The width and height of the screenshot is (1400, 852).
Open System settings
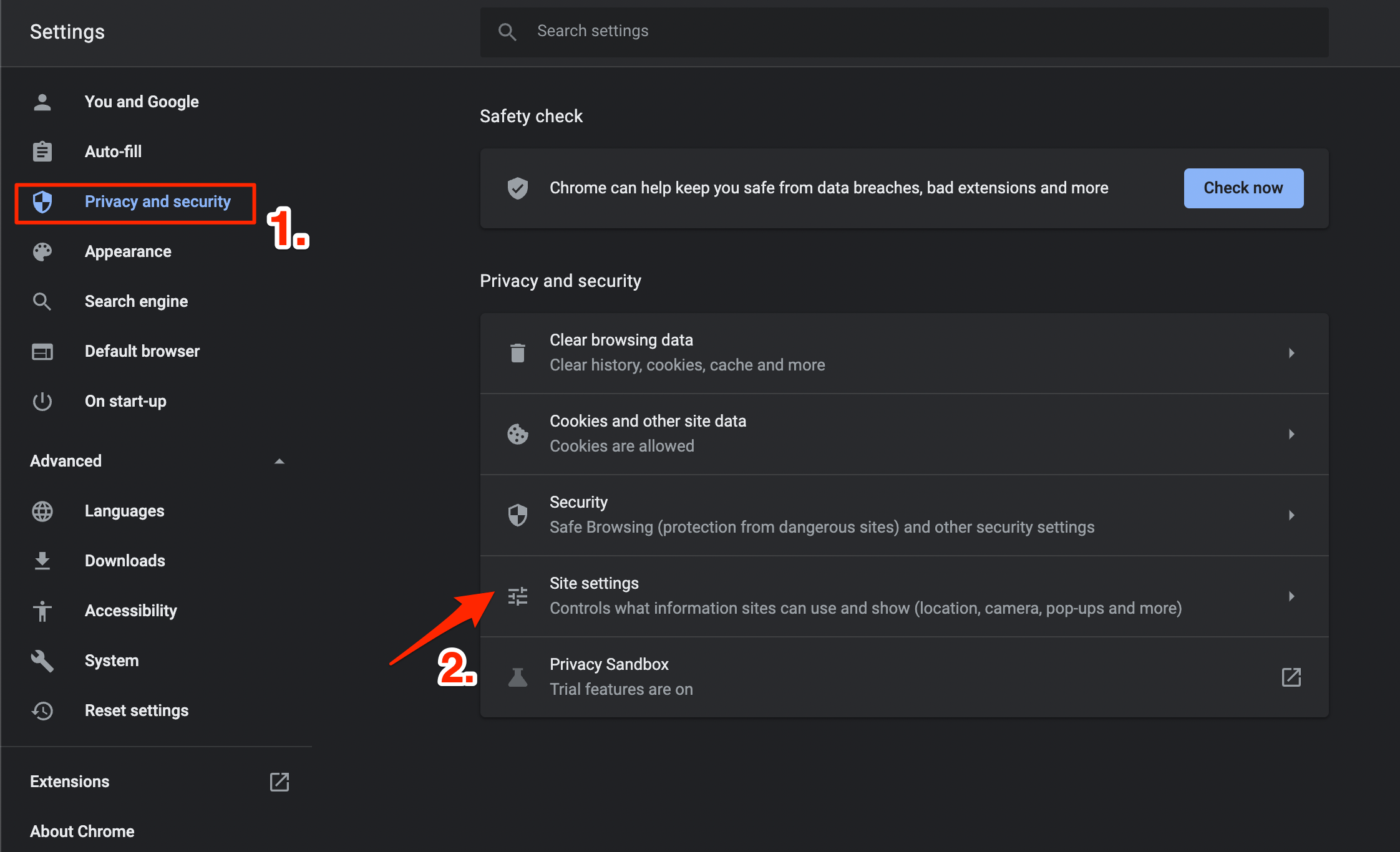coord(112,661)
